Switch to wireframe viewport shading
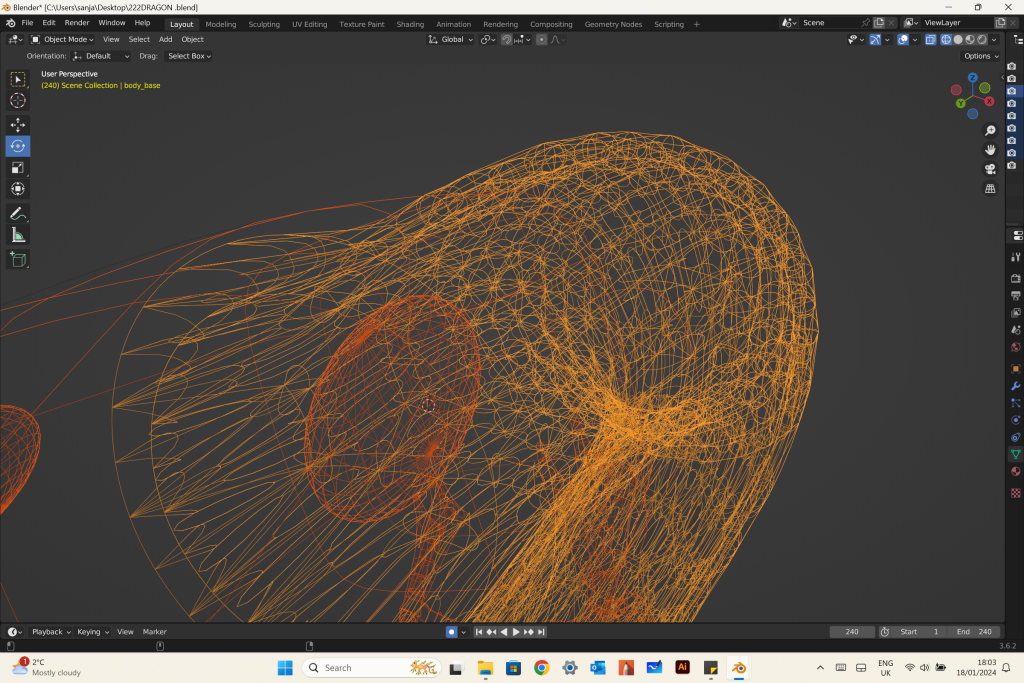This screenshot has height=683, width=1024. (x=946, y=40)
